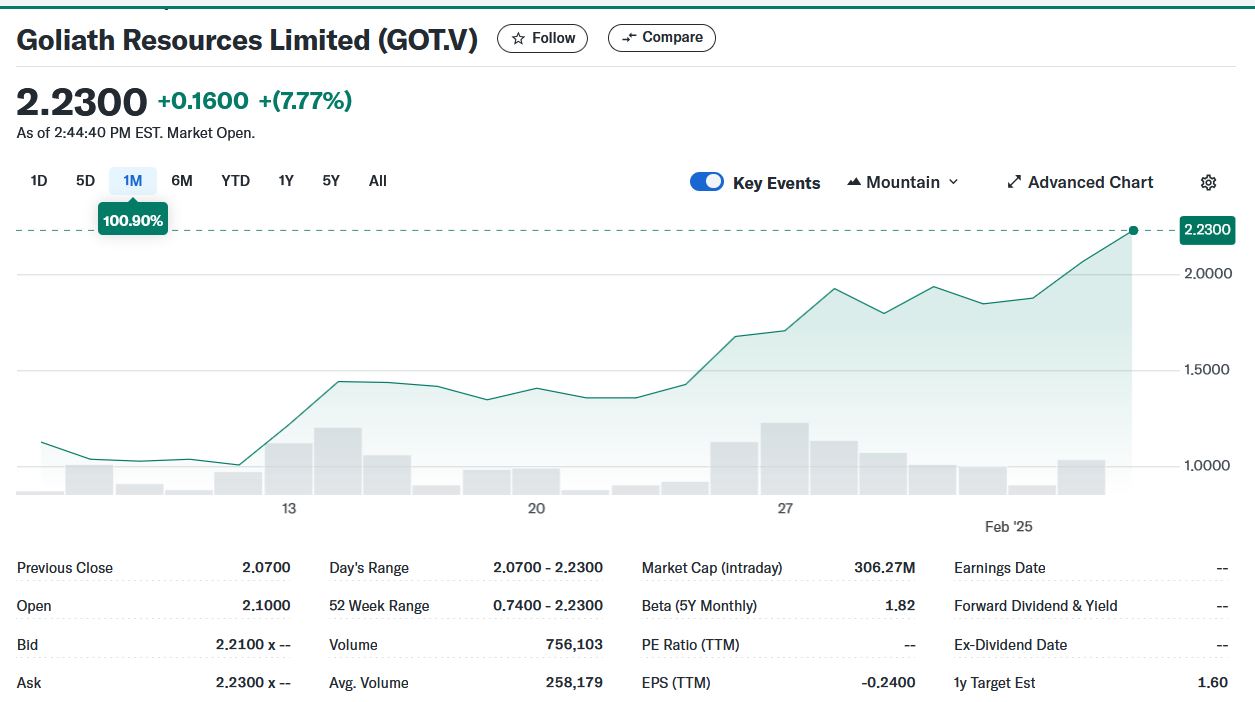1255x702 pixels.
Task: Click the Follow button
Action: coord(542,38)
